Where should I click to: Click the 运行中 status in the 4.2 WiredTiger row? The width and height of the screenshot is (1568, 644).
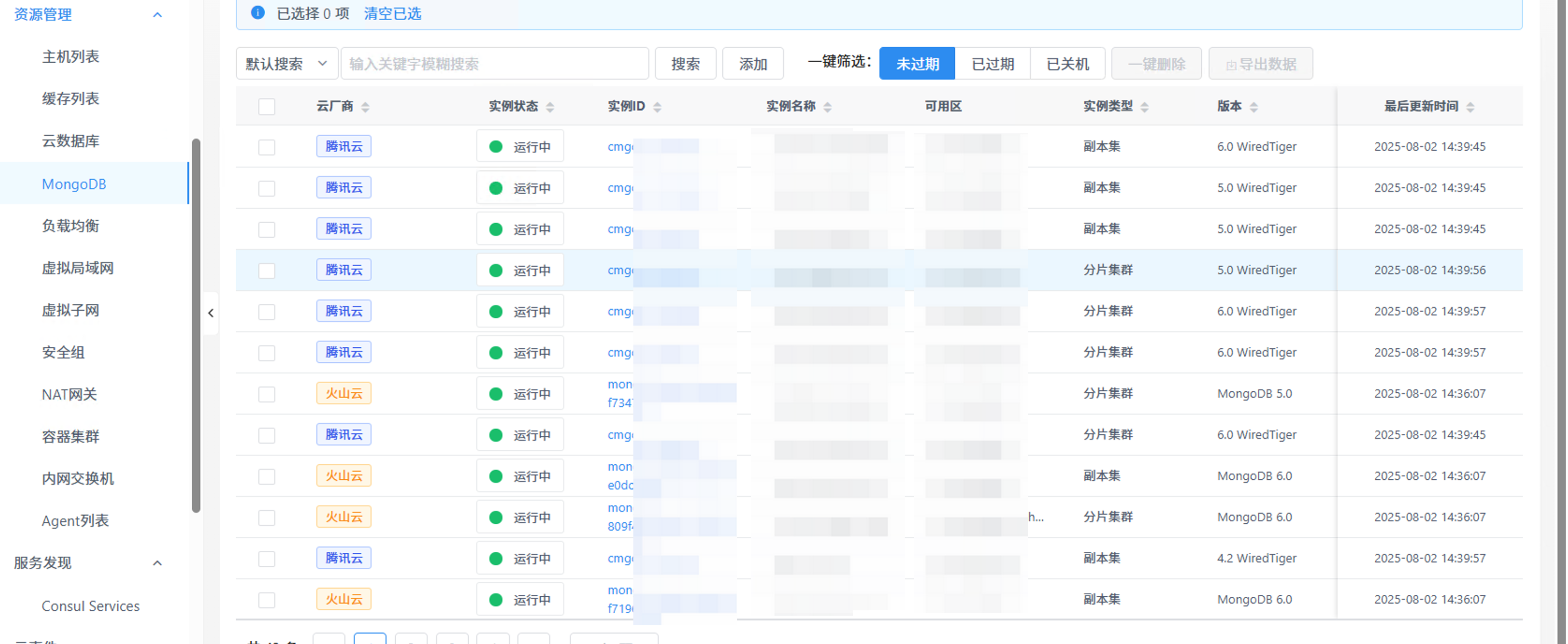521,558
